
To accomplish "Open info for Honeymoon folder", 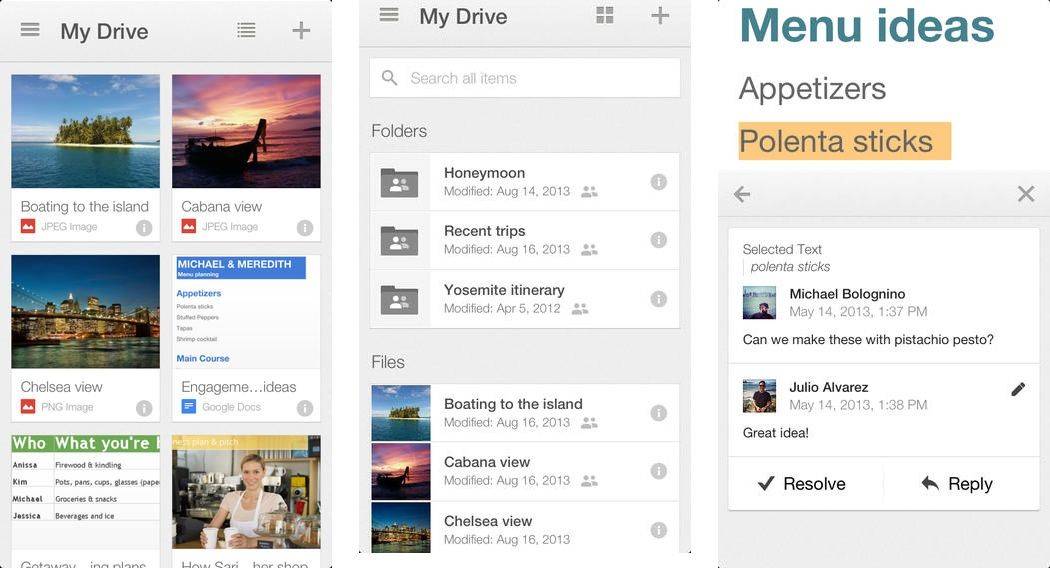I will click(x=659, y=182).
